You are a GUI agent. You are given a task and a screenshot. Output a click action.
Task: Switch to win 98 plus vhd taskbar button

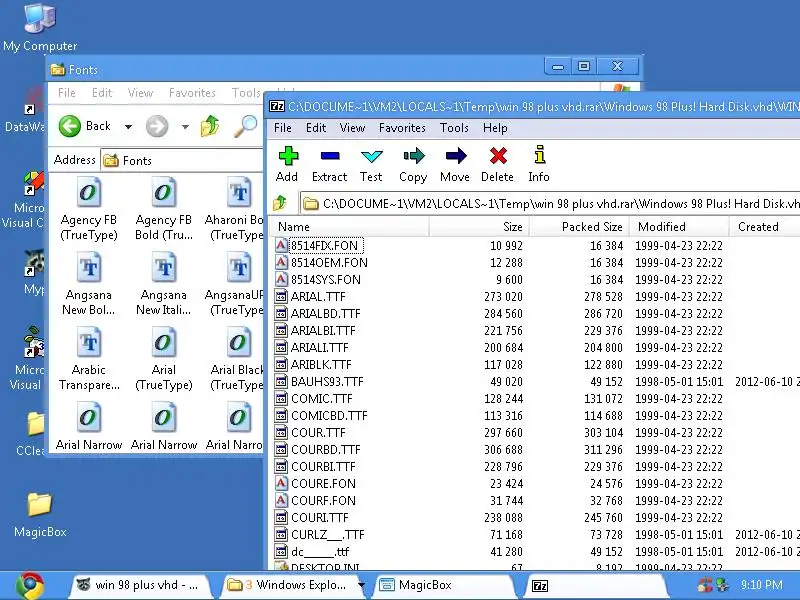138,585
